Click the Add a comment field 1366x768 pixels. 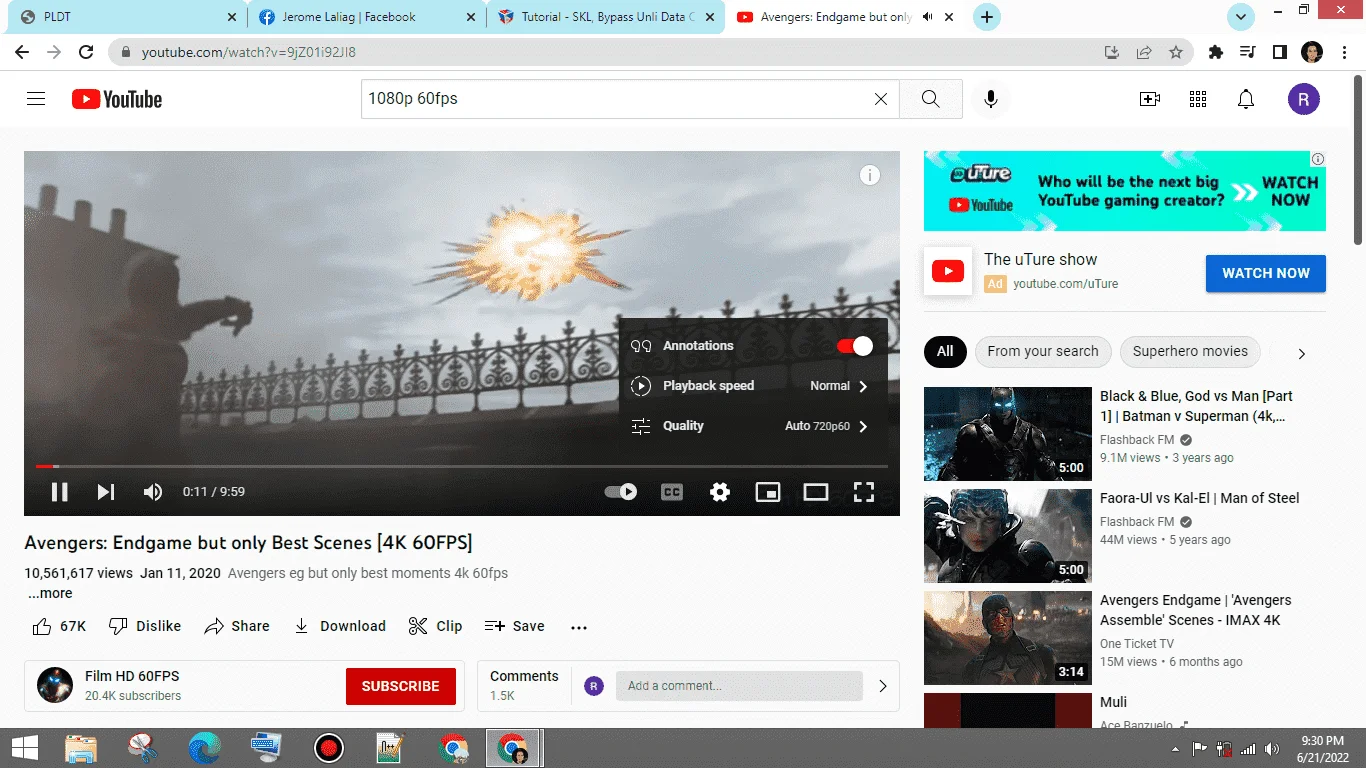click(739, 686)
